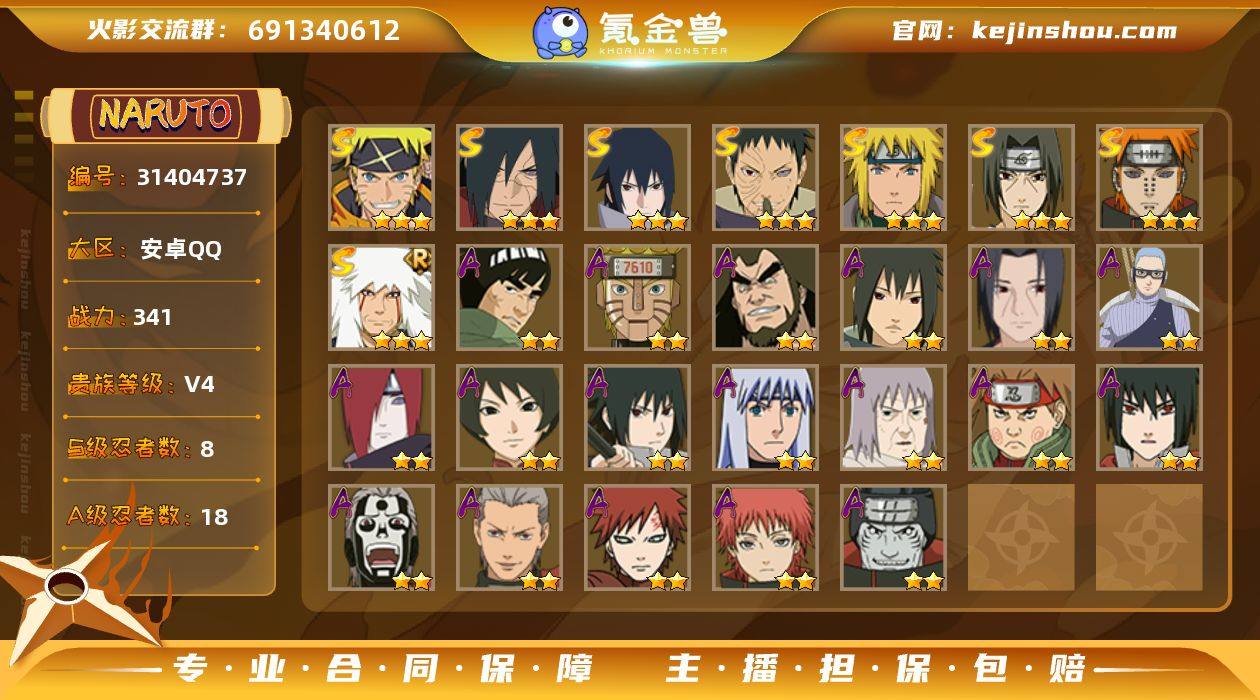Viewport: 1260px width, 700px height.
Task: Click the large shuriken emblem in the corner
Action: pos(75,588)
